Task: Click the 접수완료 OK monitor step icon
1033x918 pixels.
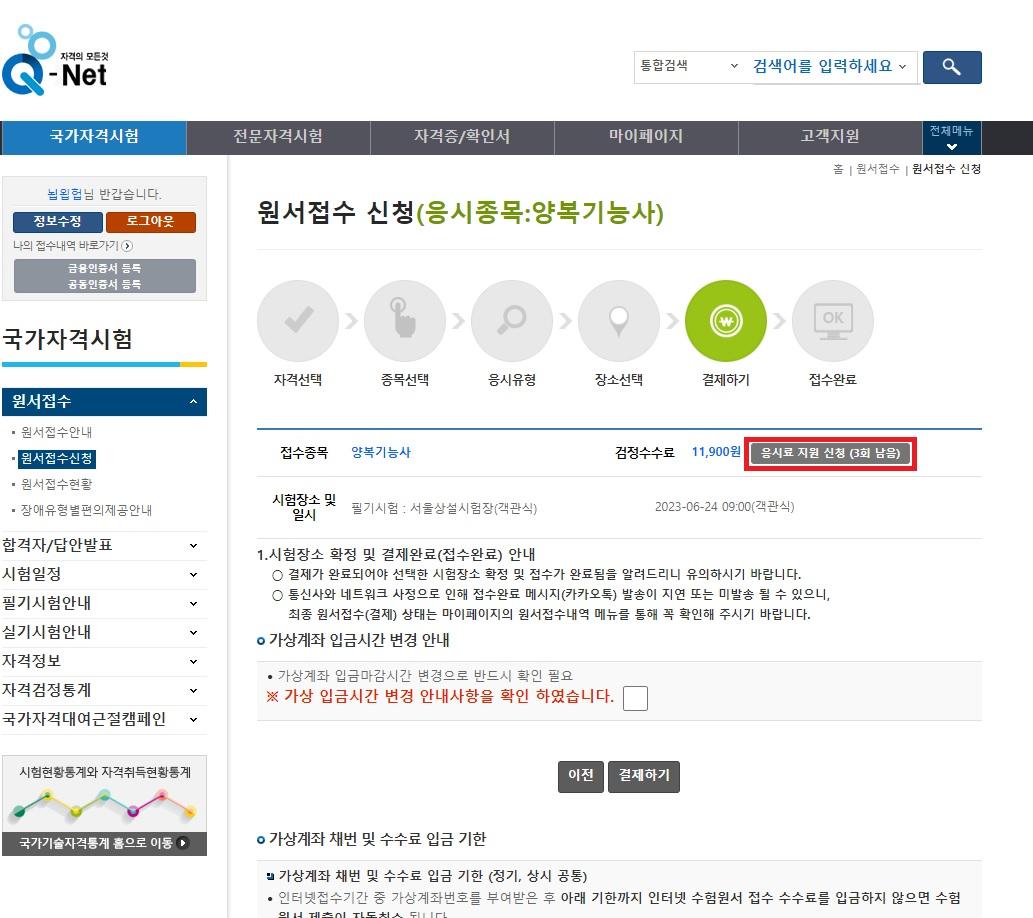Action: (x=832, y=321)
